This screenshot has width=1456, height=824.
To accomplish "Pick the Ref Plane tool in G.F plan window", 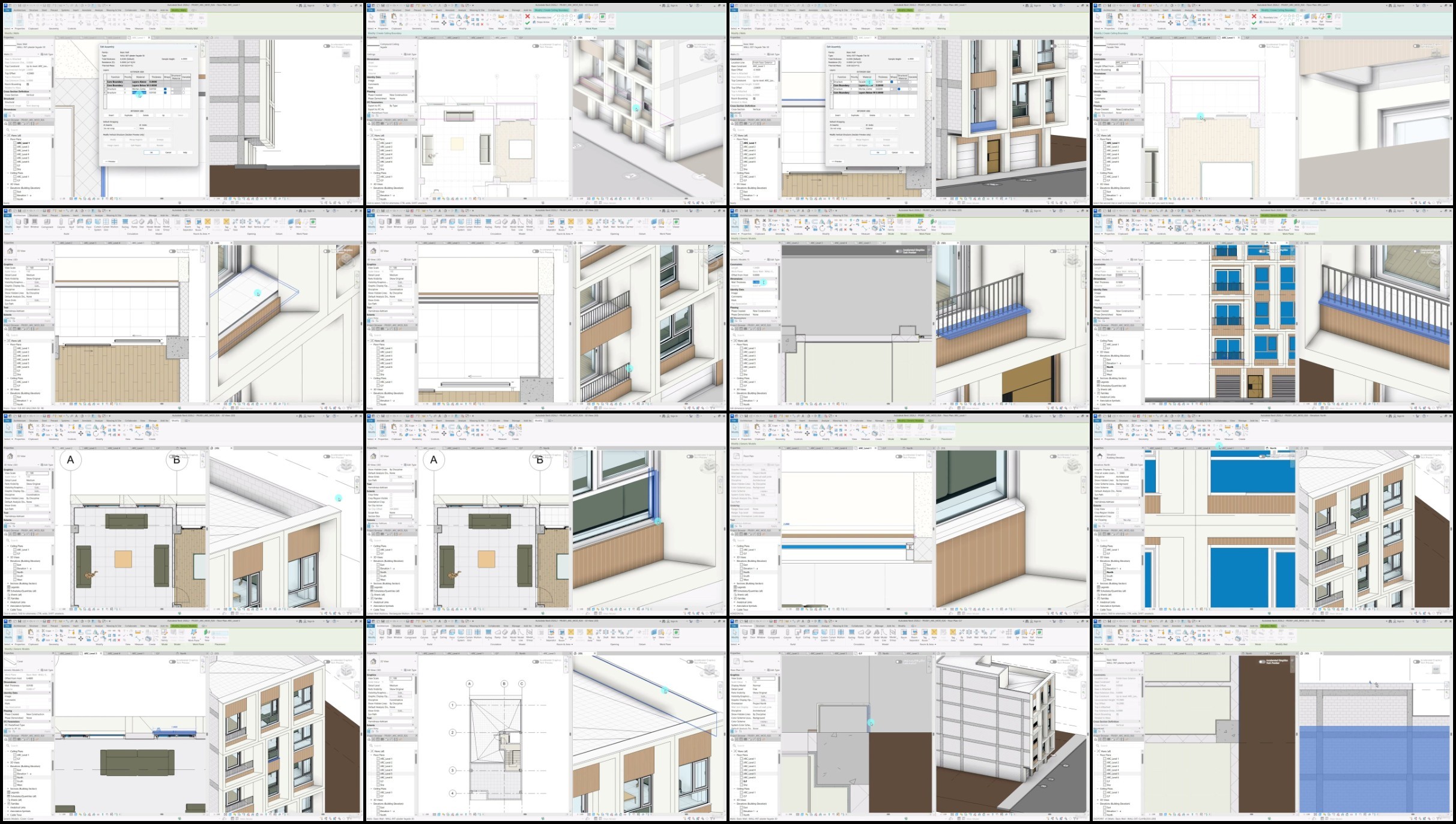I will (x=1032, y=633).
